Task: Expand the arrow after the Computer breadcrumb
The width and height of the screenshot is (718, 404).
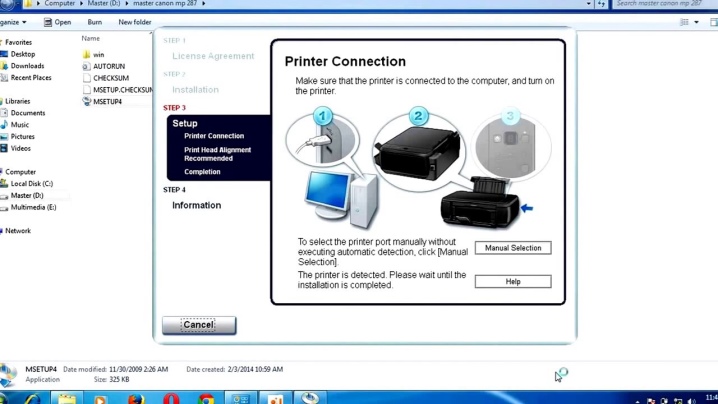Action: coord(82,3)
